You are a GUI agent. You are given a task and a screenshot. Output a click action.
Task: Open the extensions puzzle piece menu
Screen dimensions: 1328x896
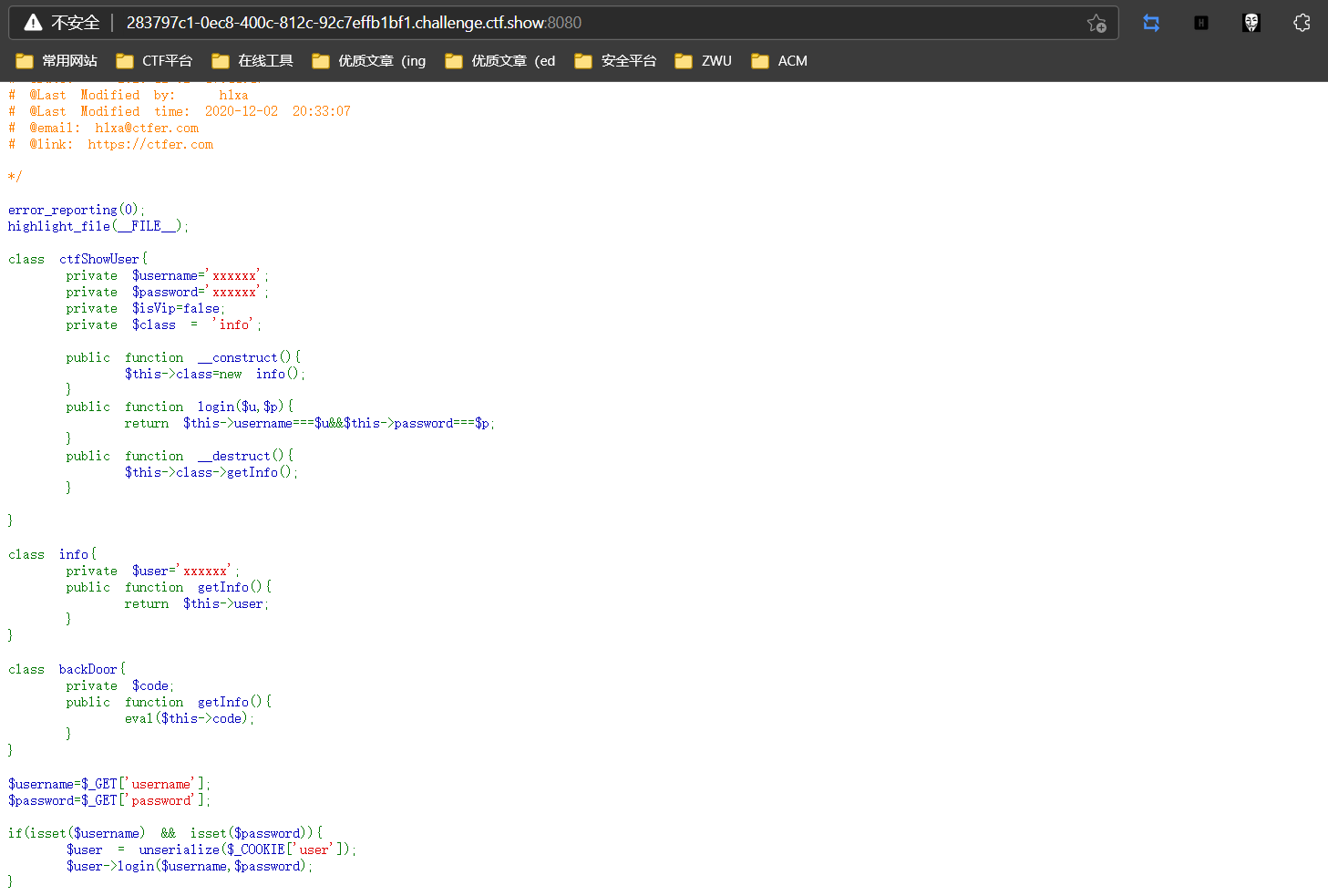coord(1302,23)
